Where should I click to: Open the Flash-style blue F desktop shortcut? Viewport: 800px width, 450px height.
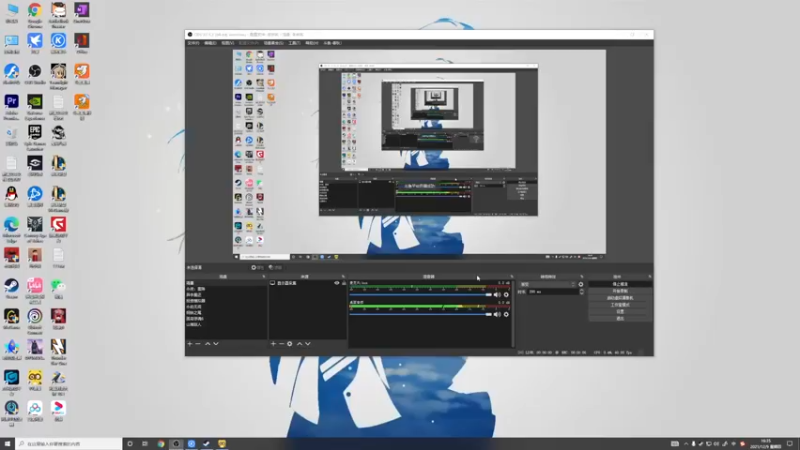coord(11,74)
